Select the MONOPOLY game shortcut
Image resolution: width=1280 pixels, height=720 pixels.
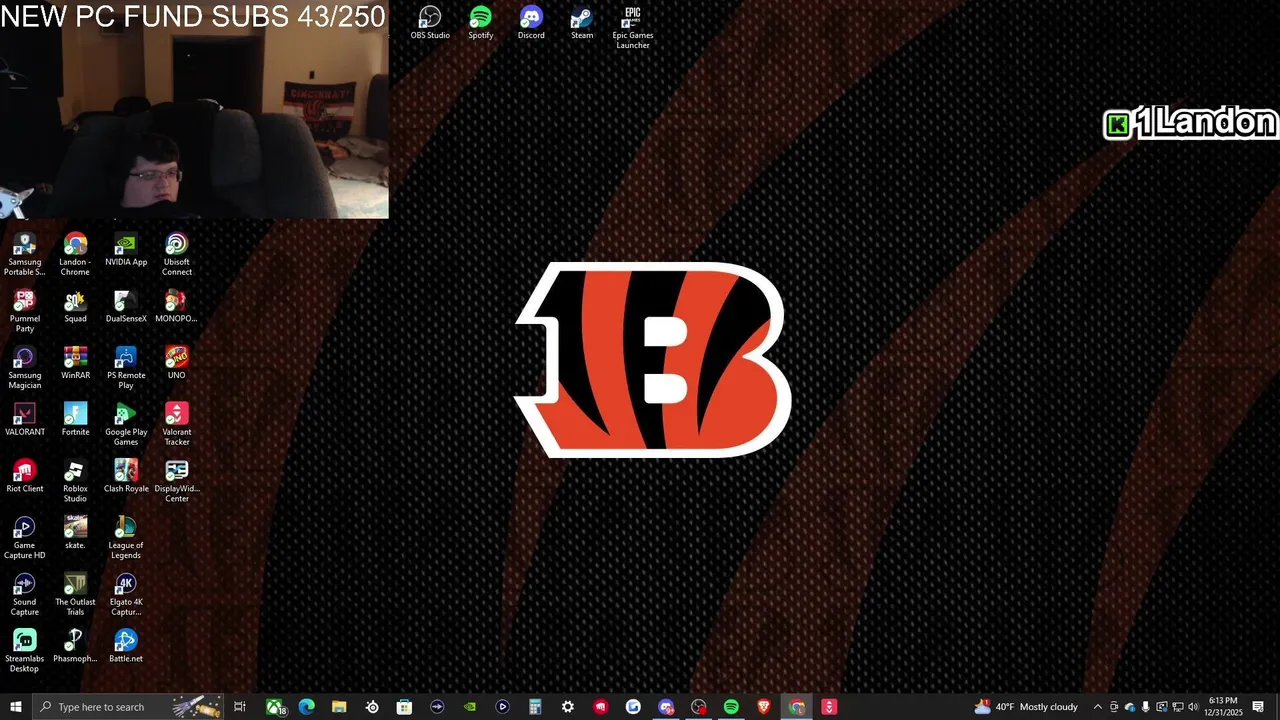(x=177, y=307)
